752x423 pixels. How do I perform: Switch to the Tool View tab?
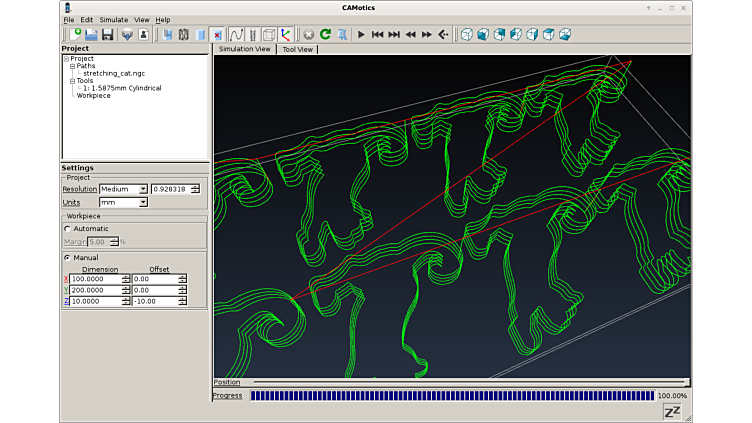pyautogui.click(x=298, y=49)
